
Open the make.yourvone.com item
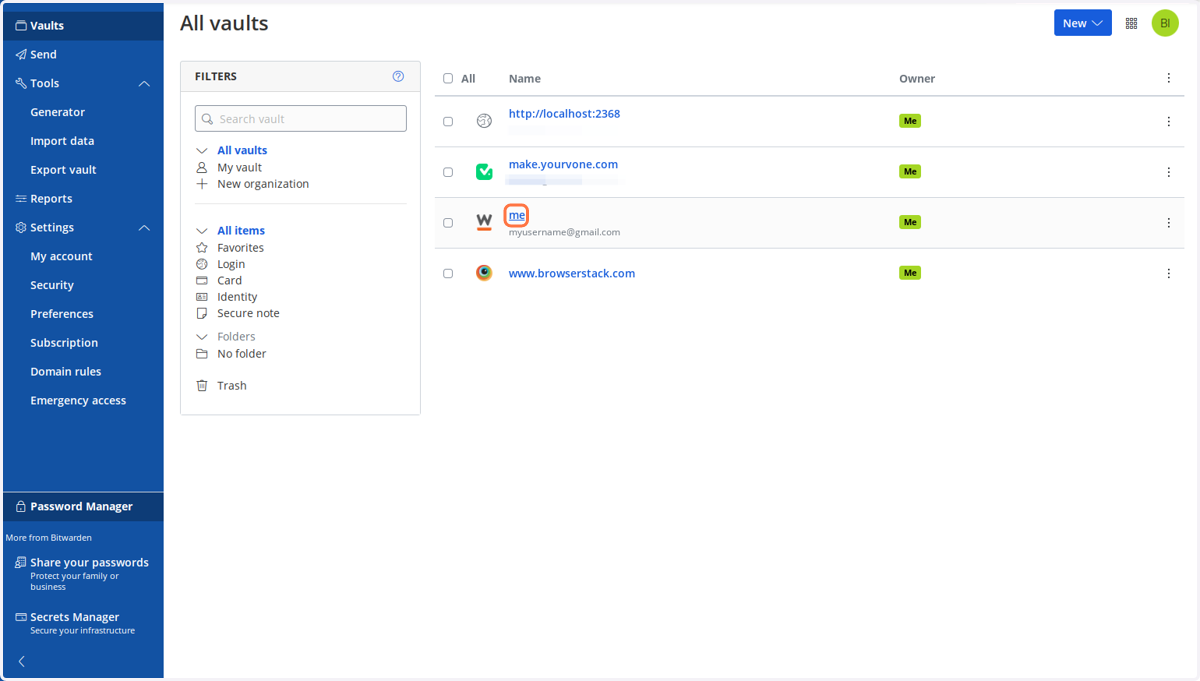563,165
